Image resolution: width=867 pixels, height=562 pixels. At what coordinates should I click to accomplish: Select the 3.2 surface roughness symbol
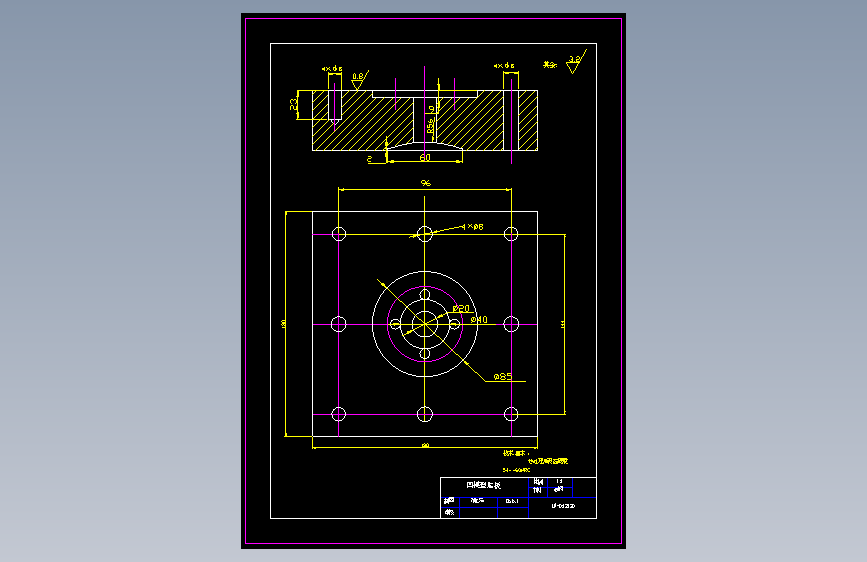[x=576, y=61]
